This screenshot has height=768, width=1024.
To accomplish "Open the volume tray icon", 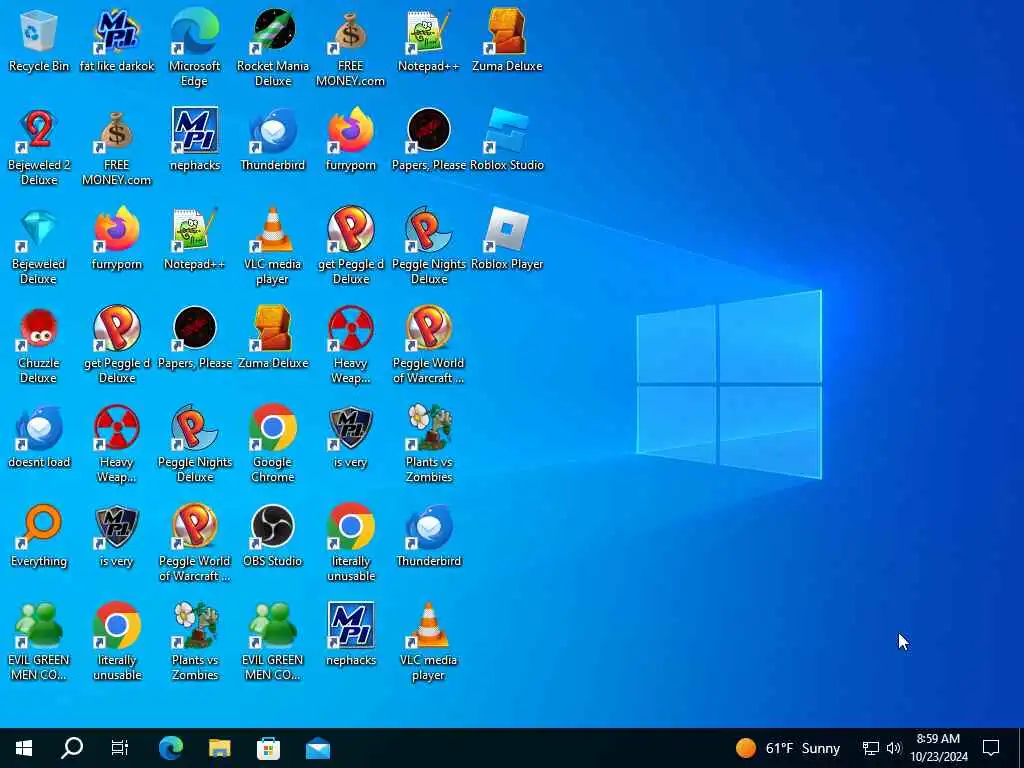I will pos(894,748).
